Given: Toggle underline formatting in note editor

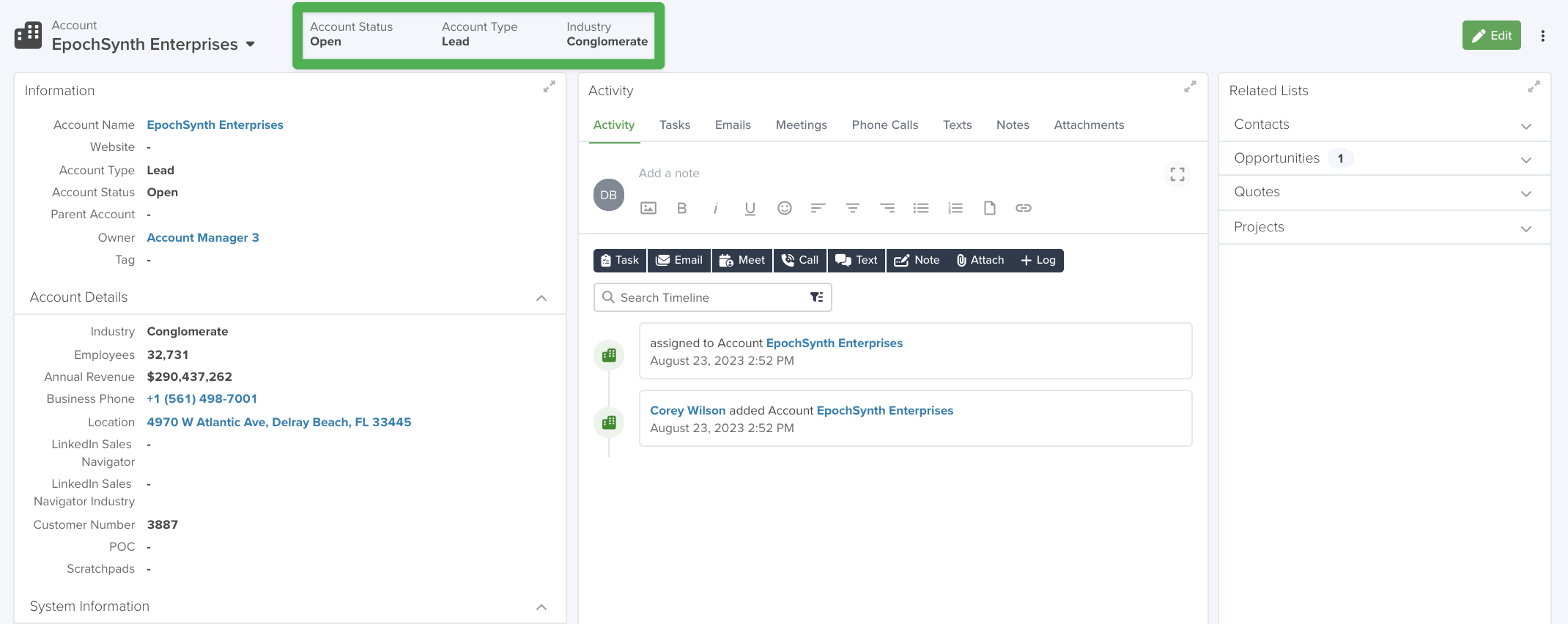Looking at the screenshot, I should coord(750,208).
